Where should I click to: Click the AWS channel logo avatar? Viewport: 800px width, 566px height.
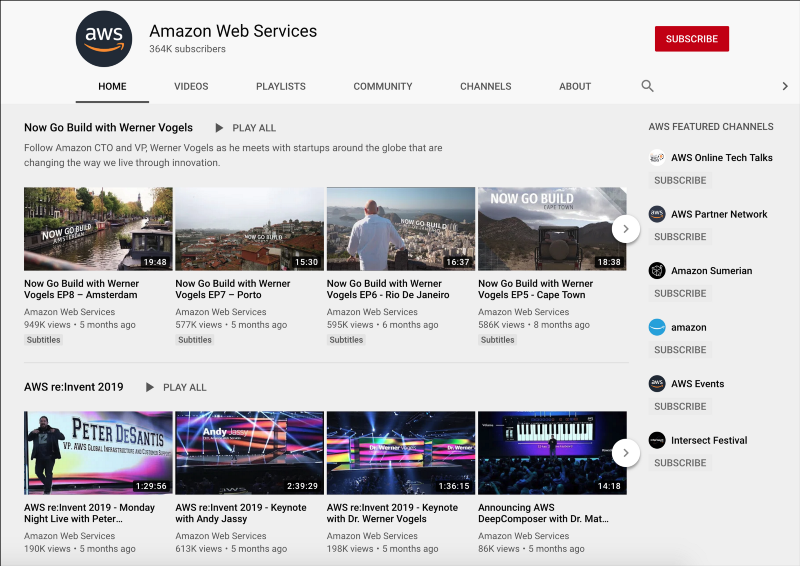point(104,39)
